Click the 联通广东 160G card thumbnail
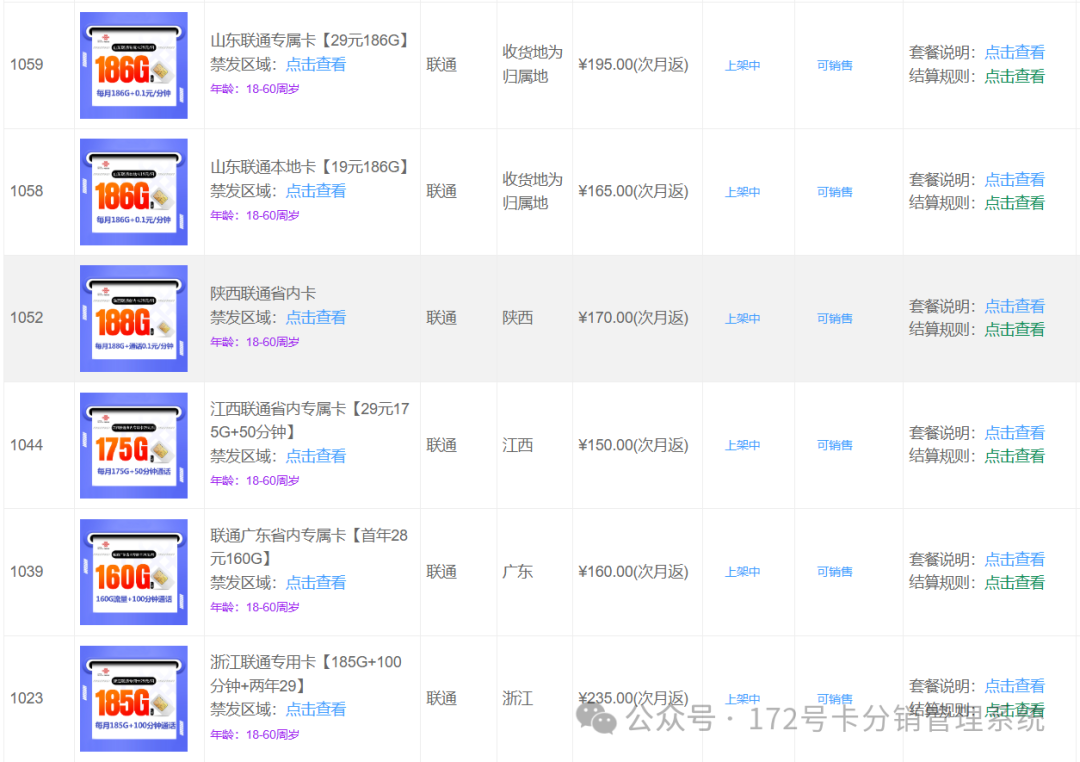Image resolution: width=1080 pixels, height=762 pixels. point(134,572)
